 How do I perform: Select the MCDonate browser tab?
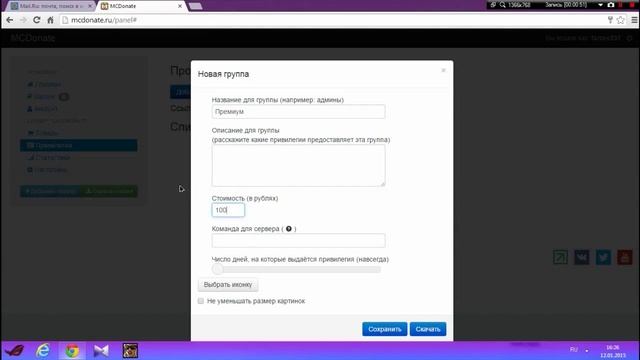(x=141, y=6)
